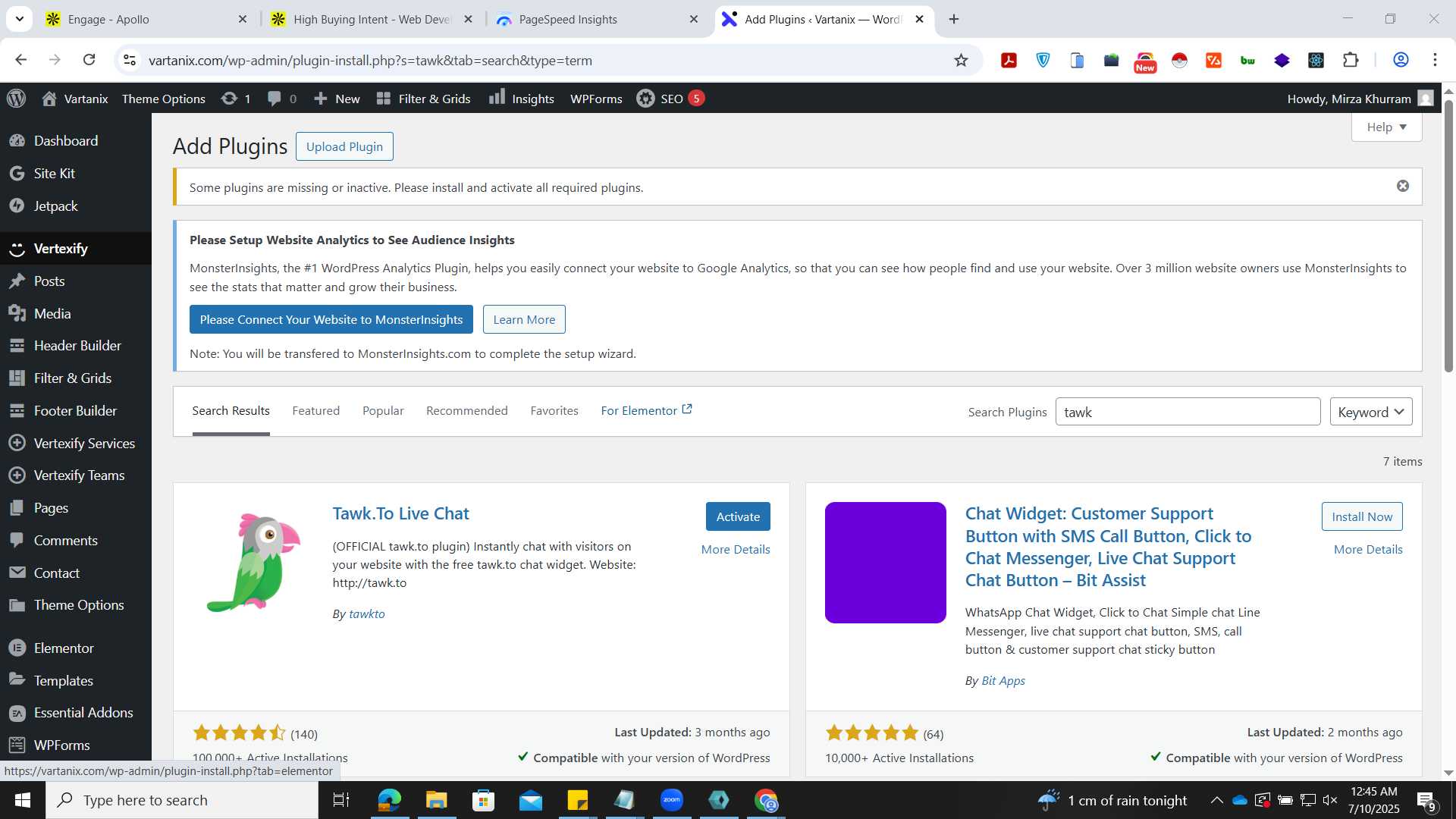Open Header Builder in sidebar
Image resolution: width=1456 pixels, height=819 pixels.
pyautogui.click(x=76, y=345)
